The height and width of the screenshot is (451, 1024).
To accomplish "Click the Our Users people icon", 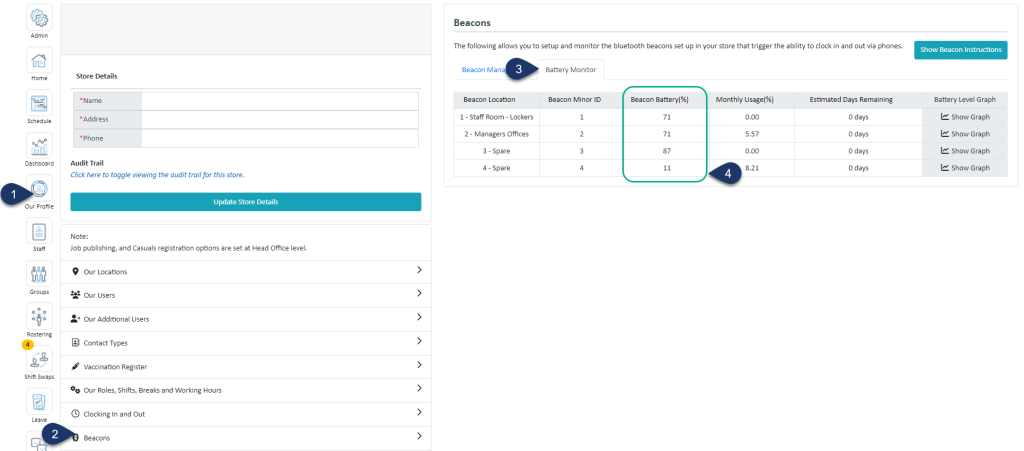I will tap(75, 295).
